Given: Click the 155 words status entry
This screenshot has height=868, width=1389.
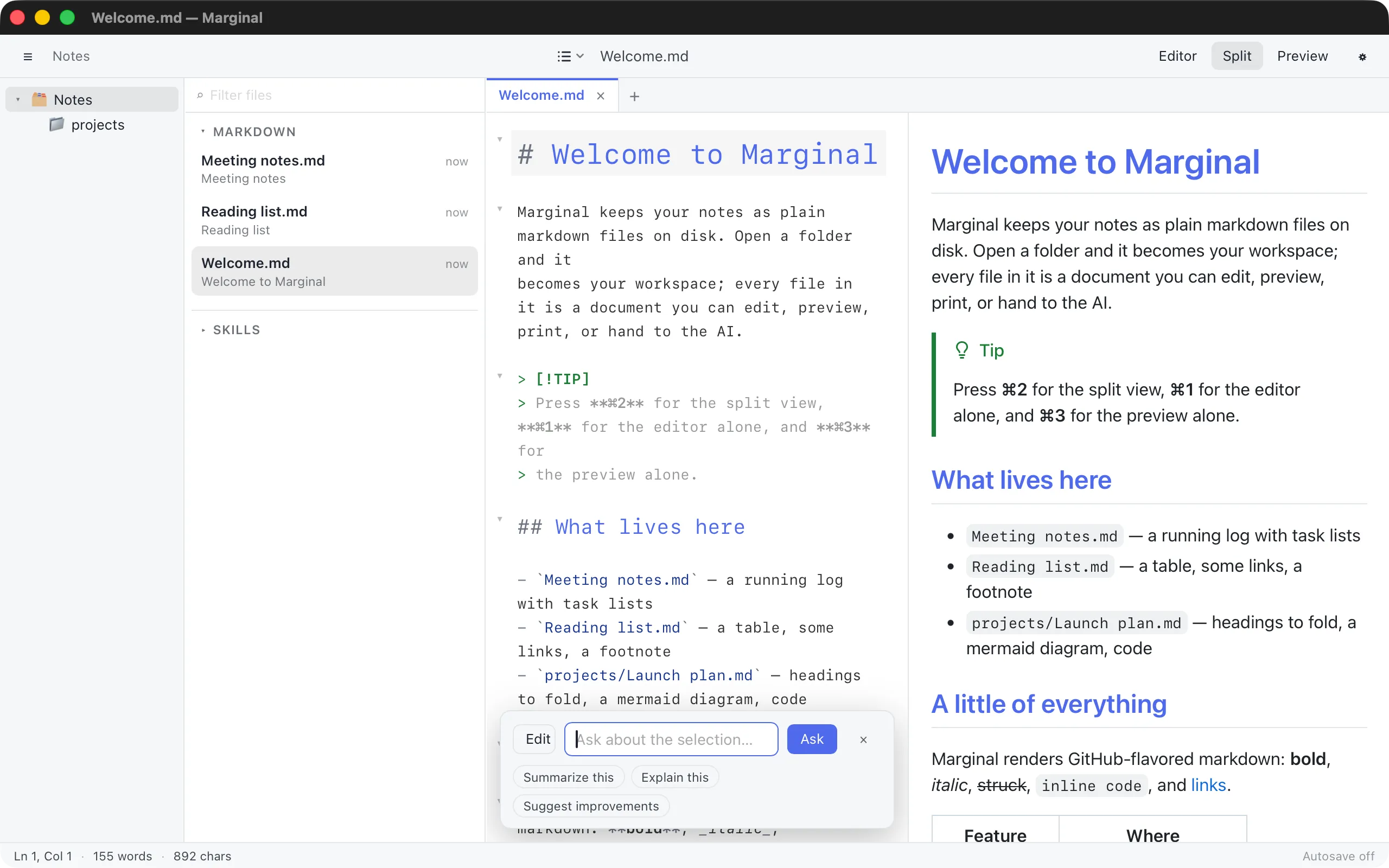Looking at the screenshot, I should point(122,856).
